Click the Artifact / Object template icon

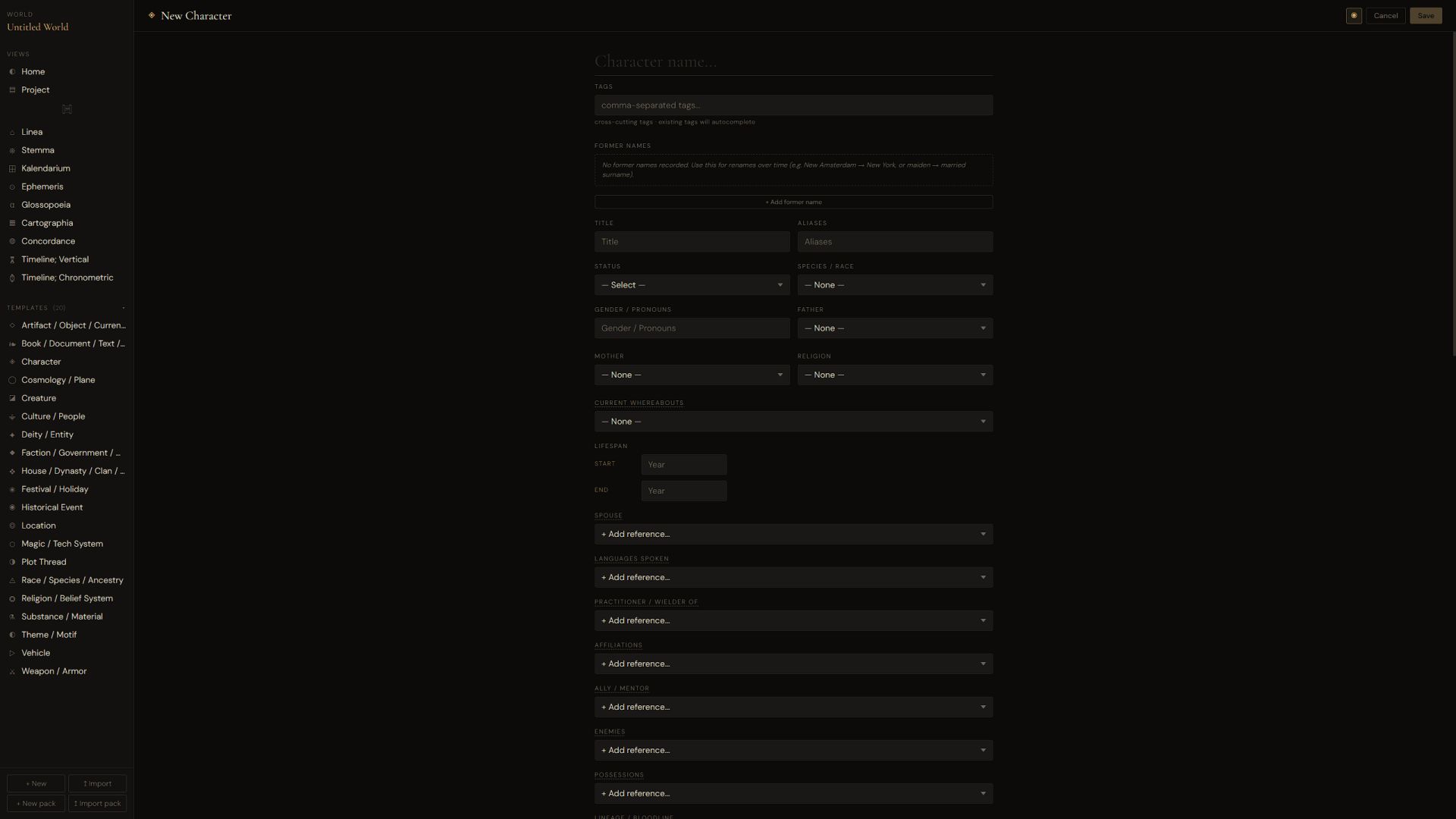[x=12, y=326]
